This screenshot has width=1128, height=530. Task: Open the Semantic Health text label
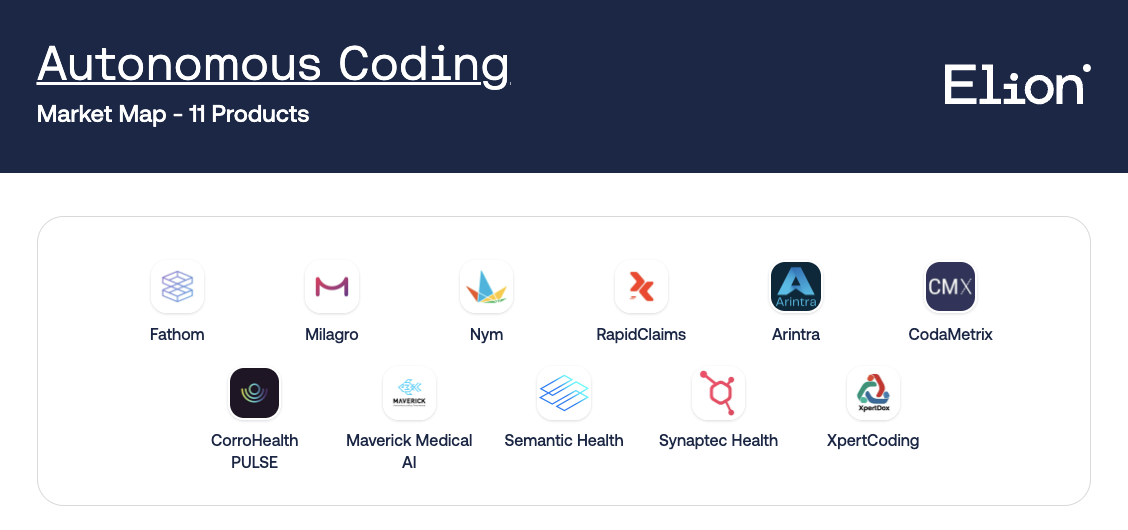564,440
